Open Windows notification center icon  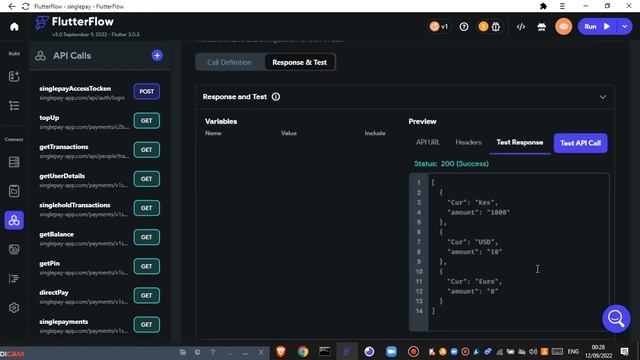[x=624, y=351]
